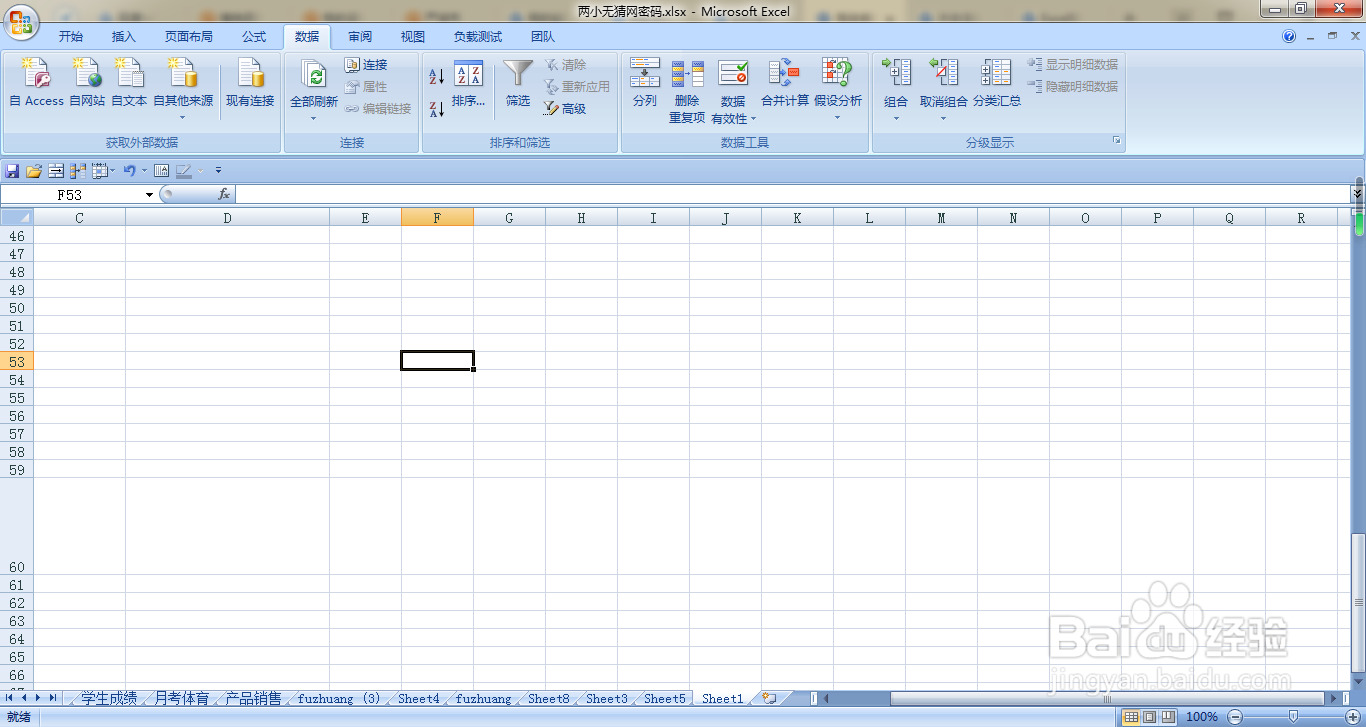Expand the Ungroup (取消组合) dropdown arrow
The width and height of the screenshot is (1366, 727).
click(x=944, y=118)
